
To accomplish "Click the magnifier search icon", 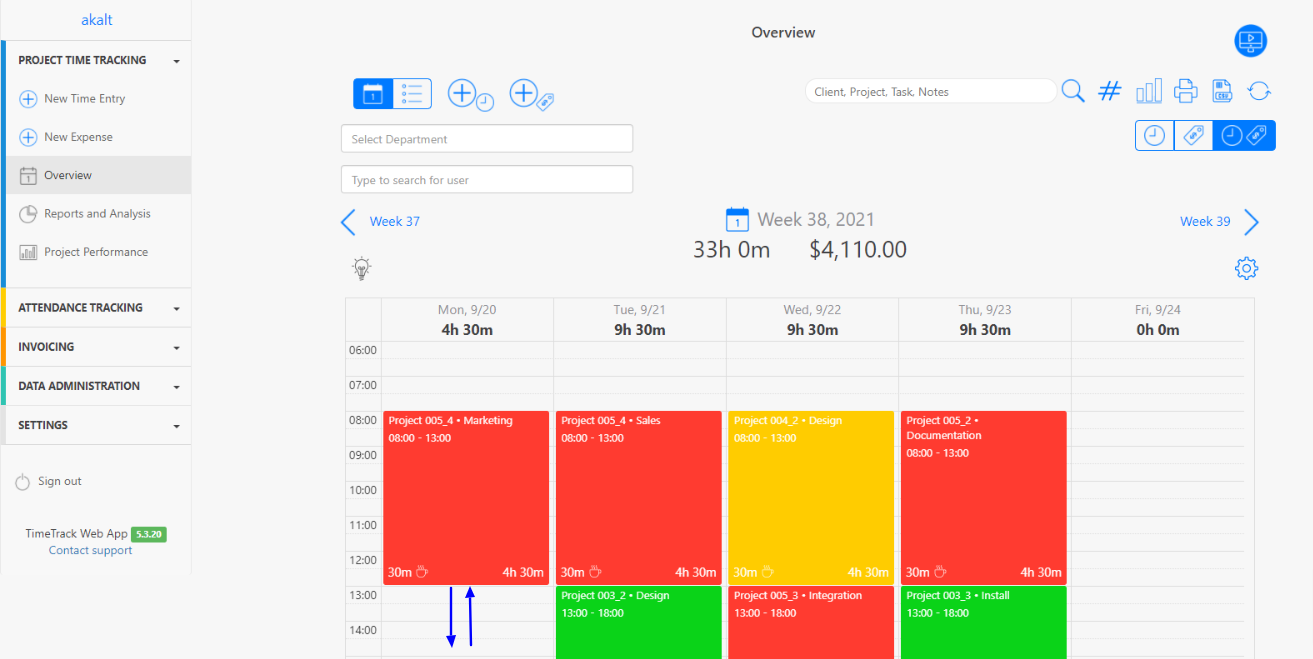I will pos(1072,91).
